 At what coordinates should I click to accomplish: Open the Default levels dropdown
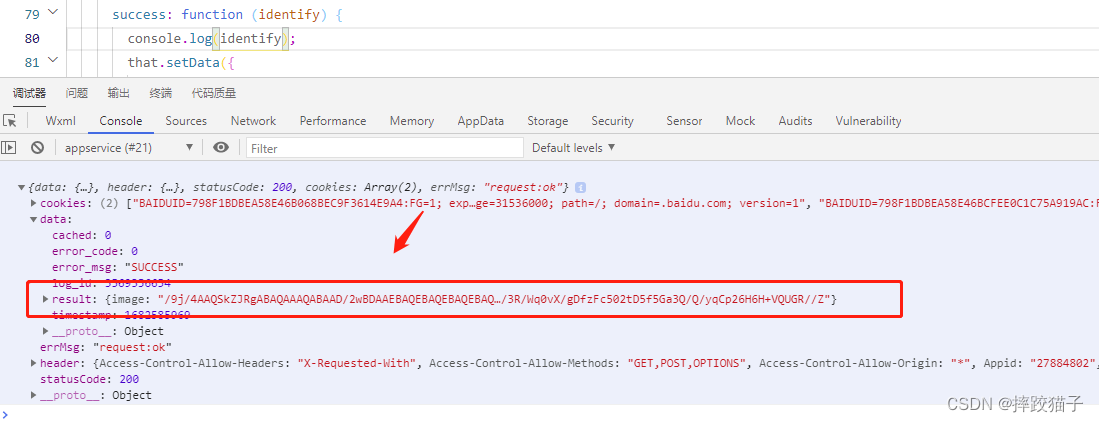point(573,148)
